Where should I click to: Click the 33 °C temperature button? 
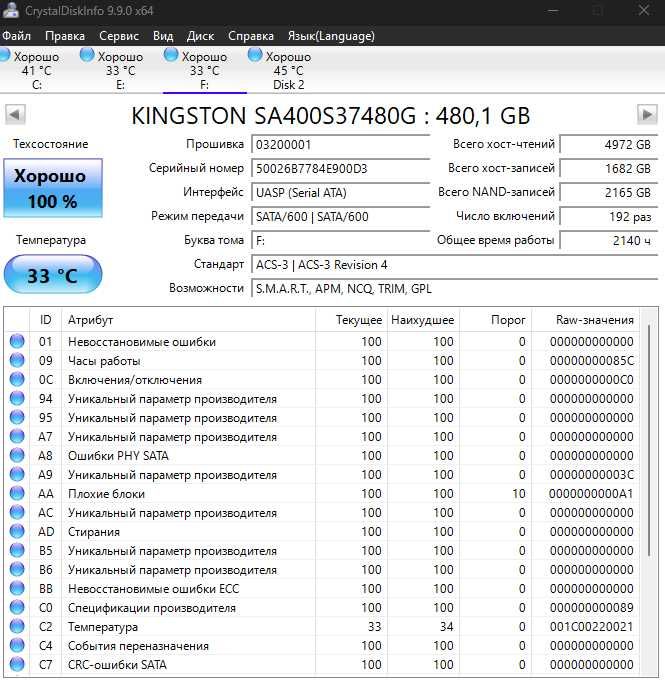click(x=53, y=274)
